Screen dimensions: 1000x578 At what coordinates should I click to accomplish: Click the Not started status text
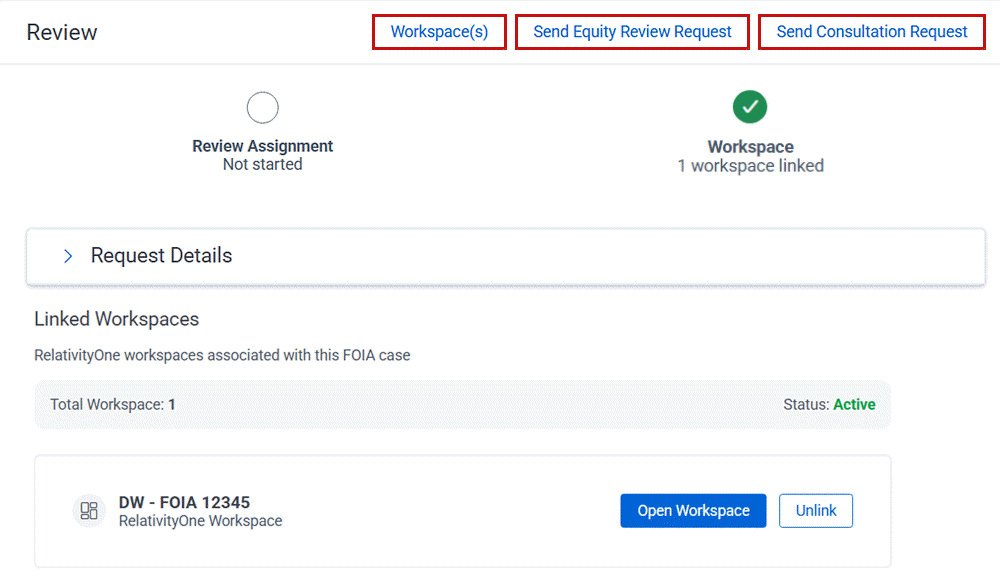(262, 164)
